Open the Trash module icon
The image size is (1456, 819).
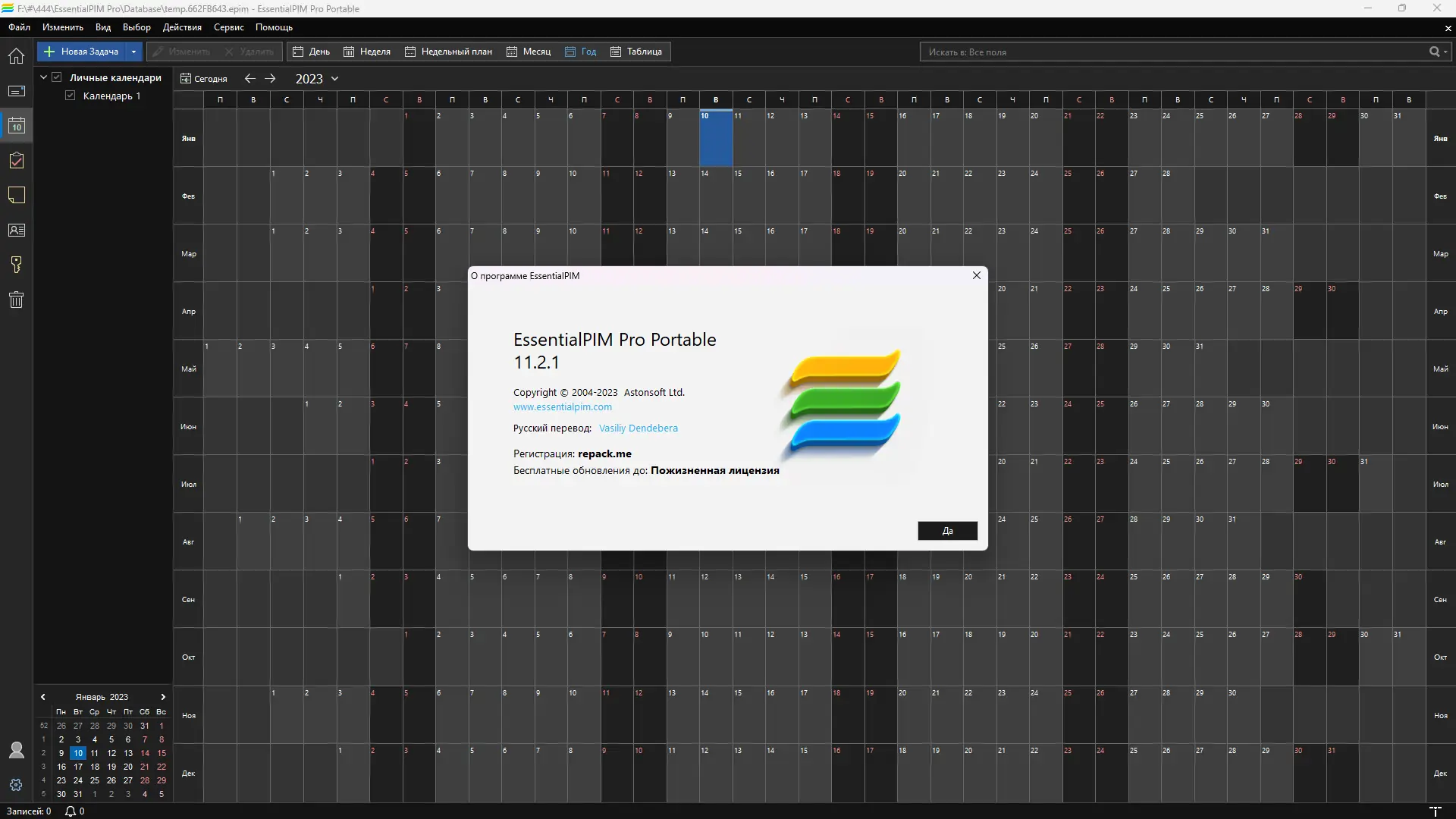(16, 300)
